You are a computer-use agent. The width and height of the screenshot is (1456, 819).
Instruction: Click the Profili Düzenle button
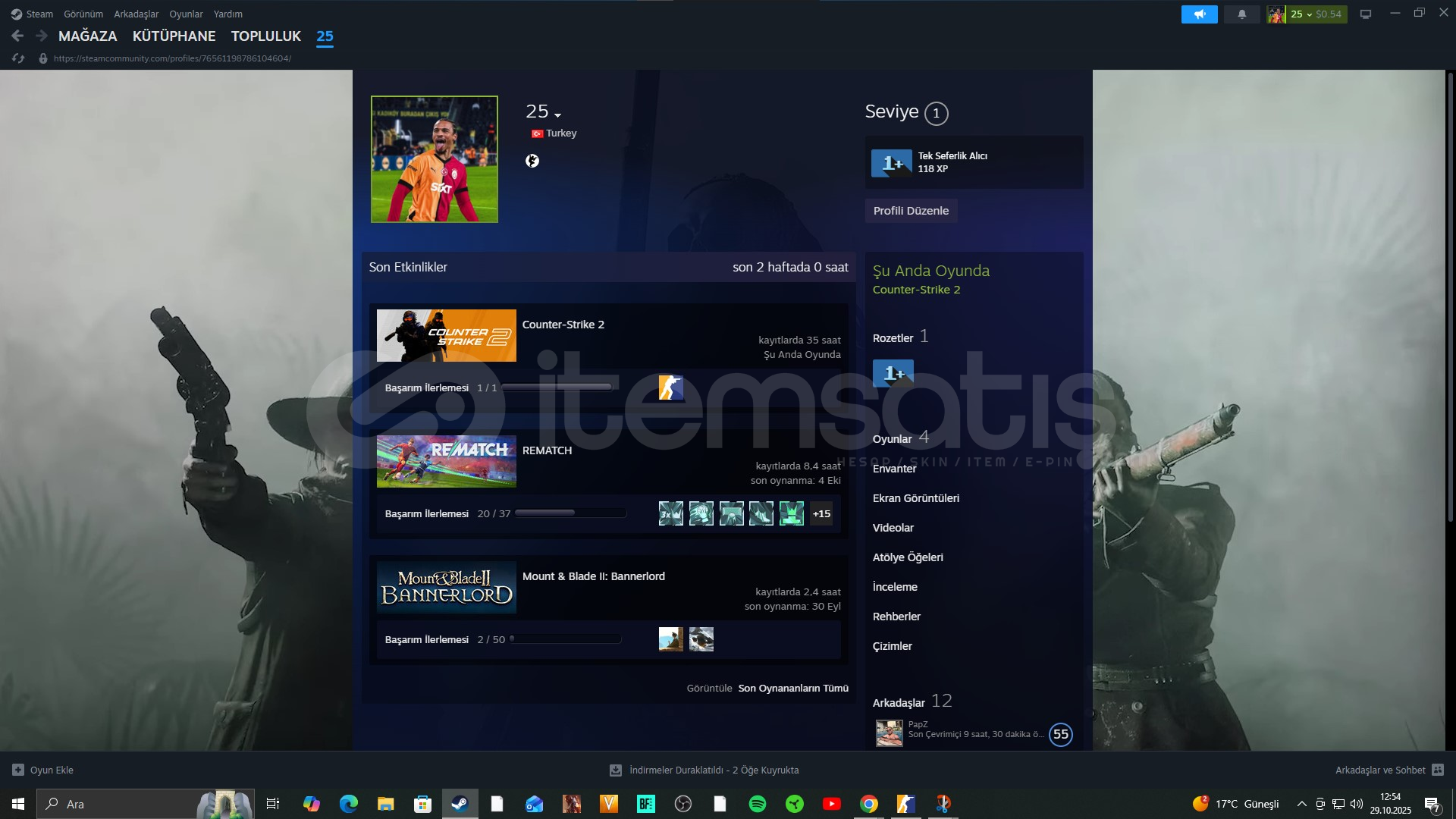click(911, 211)
